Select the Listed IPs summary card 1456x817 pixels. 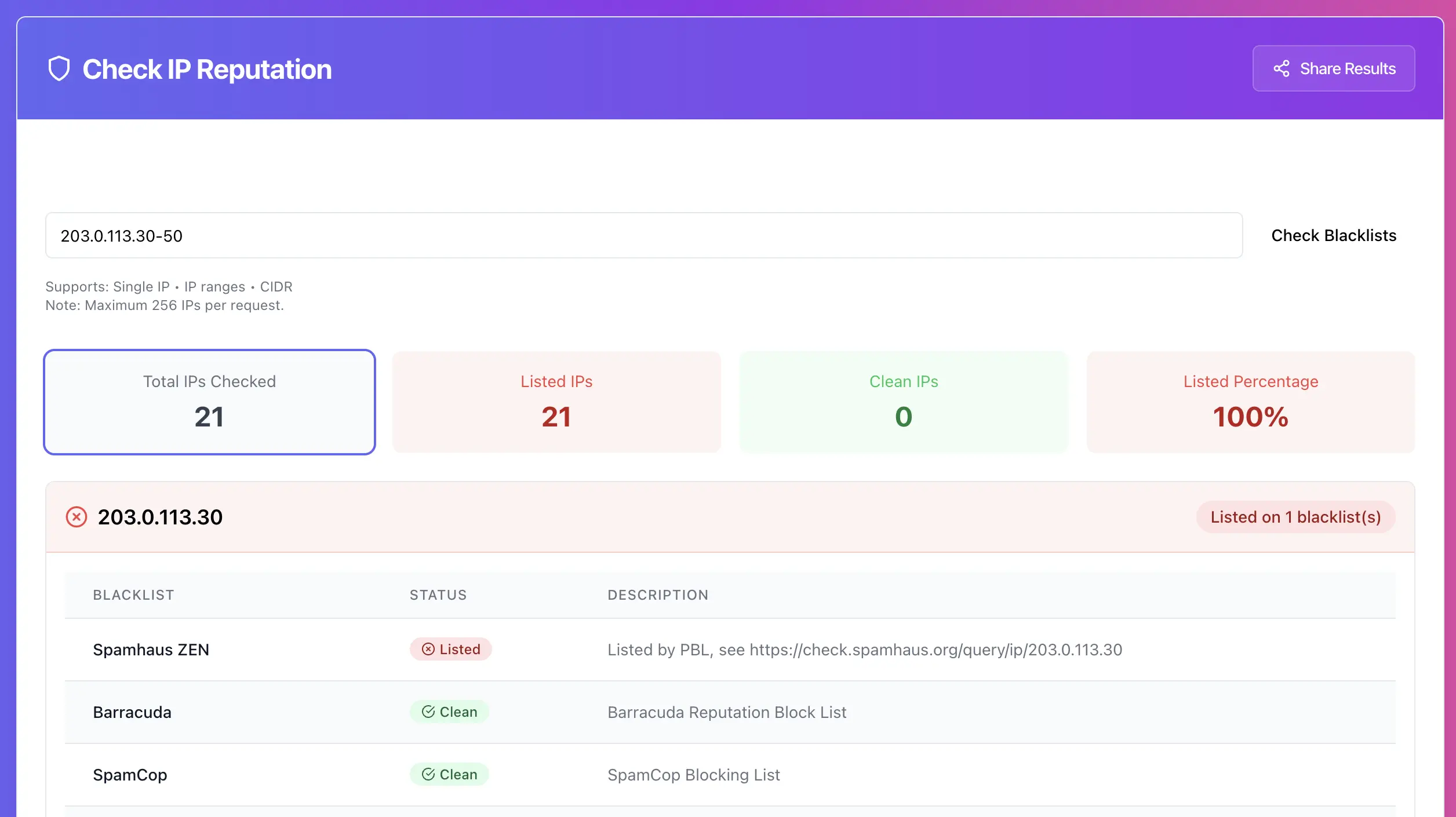tap(556, 402)
